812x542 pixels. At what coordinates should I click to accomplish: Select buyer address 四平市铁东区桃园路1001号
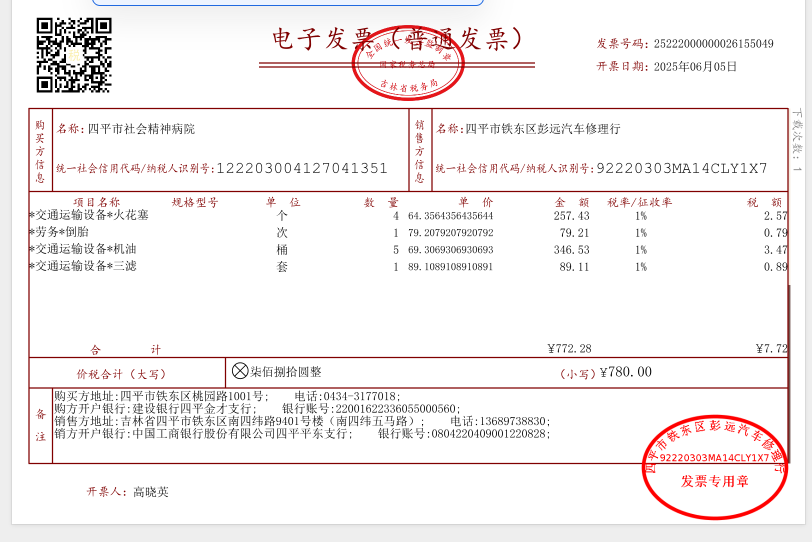point(192,397)
